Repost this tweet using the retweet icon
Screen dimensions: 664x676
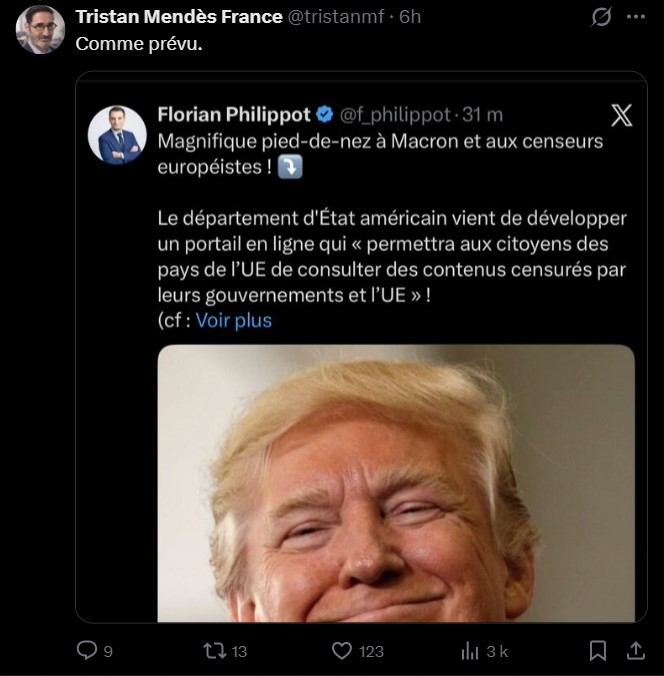(213, 650)
